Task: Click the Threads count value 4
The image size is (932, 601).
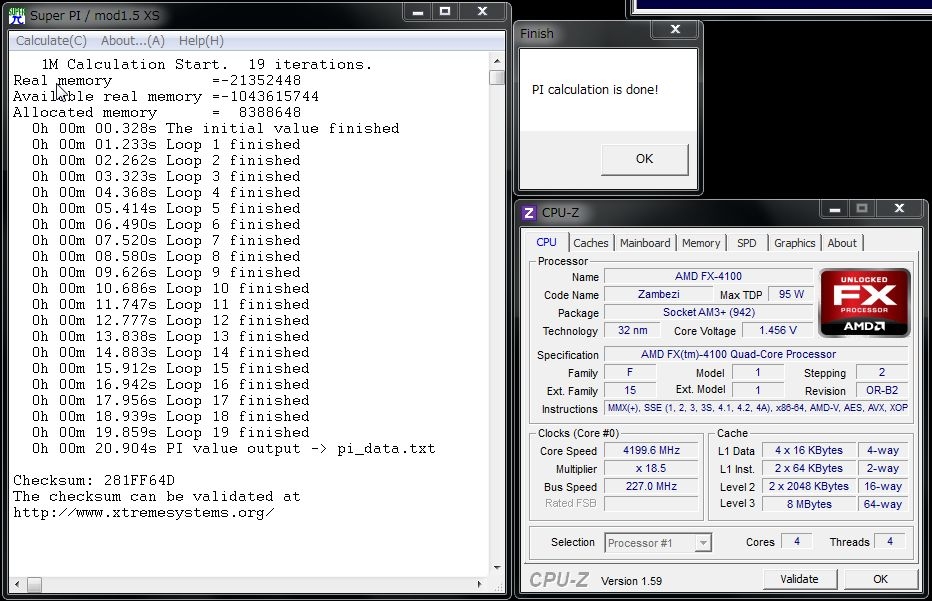Action: click(x=889, y=542)
